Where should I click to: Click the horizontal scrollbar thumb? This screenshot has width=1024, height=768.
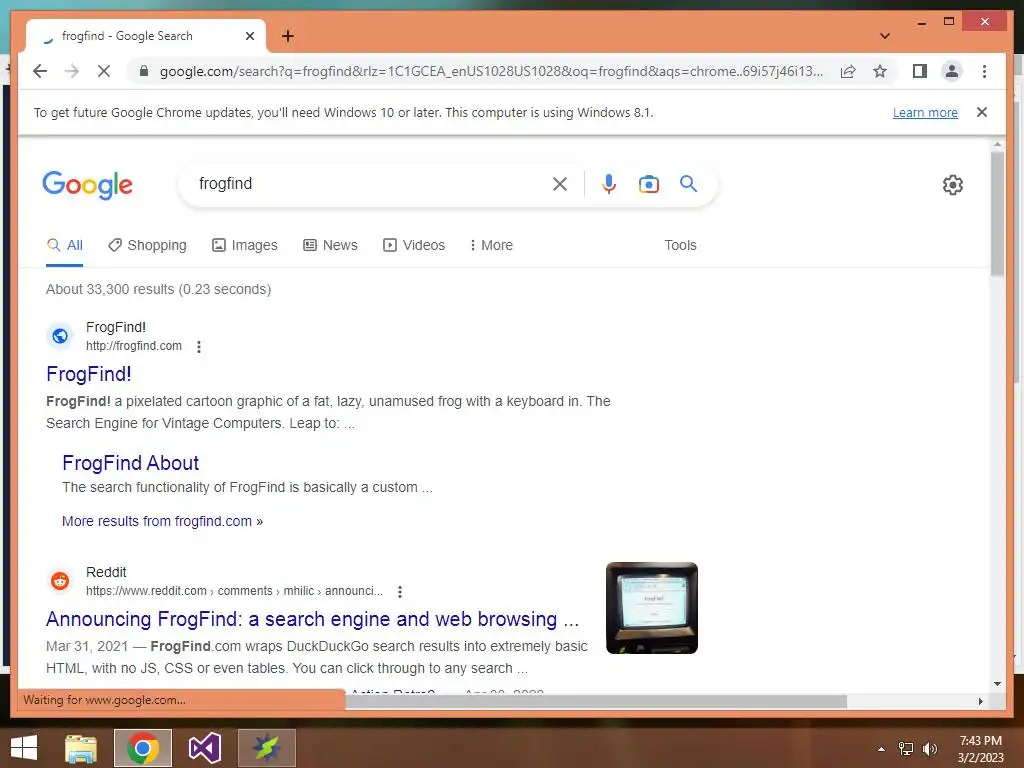coord(596,701)
